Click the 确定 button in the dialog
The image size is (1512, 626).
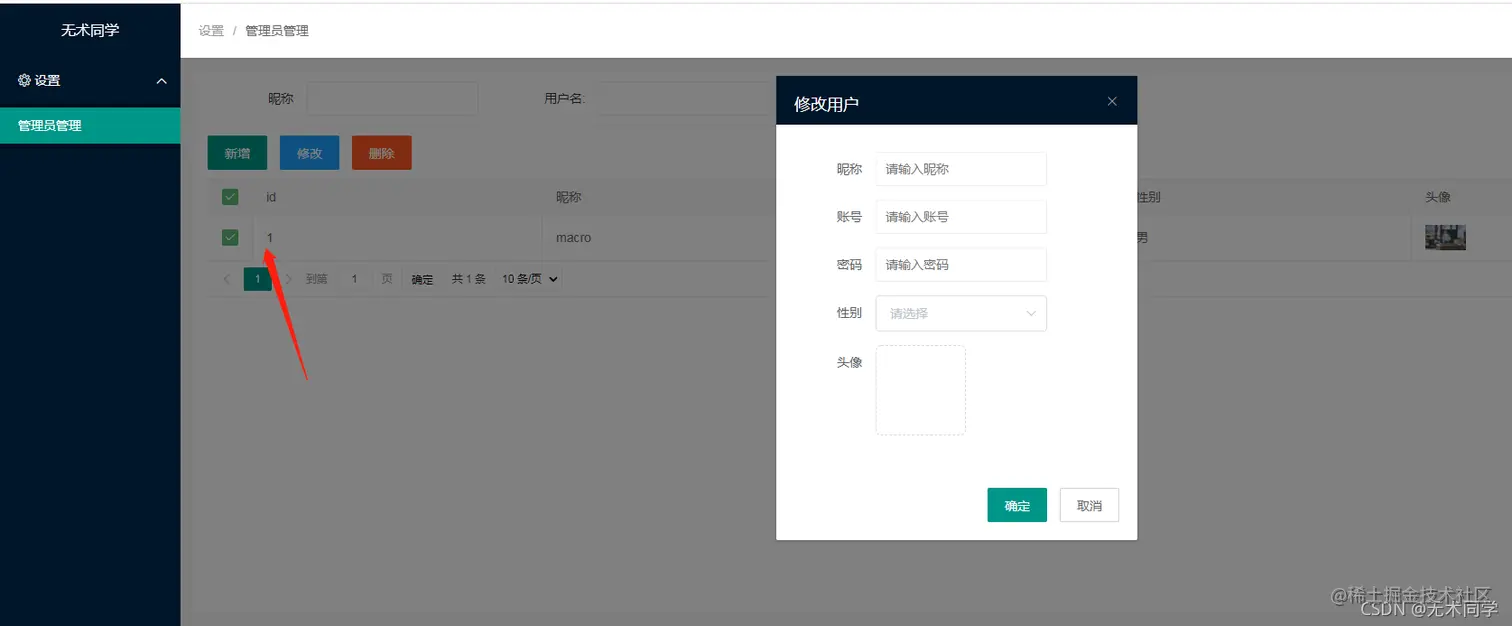(x=1016, y=505)
